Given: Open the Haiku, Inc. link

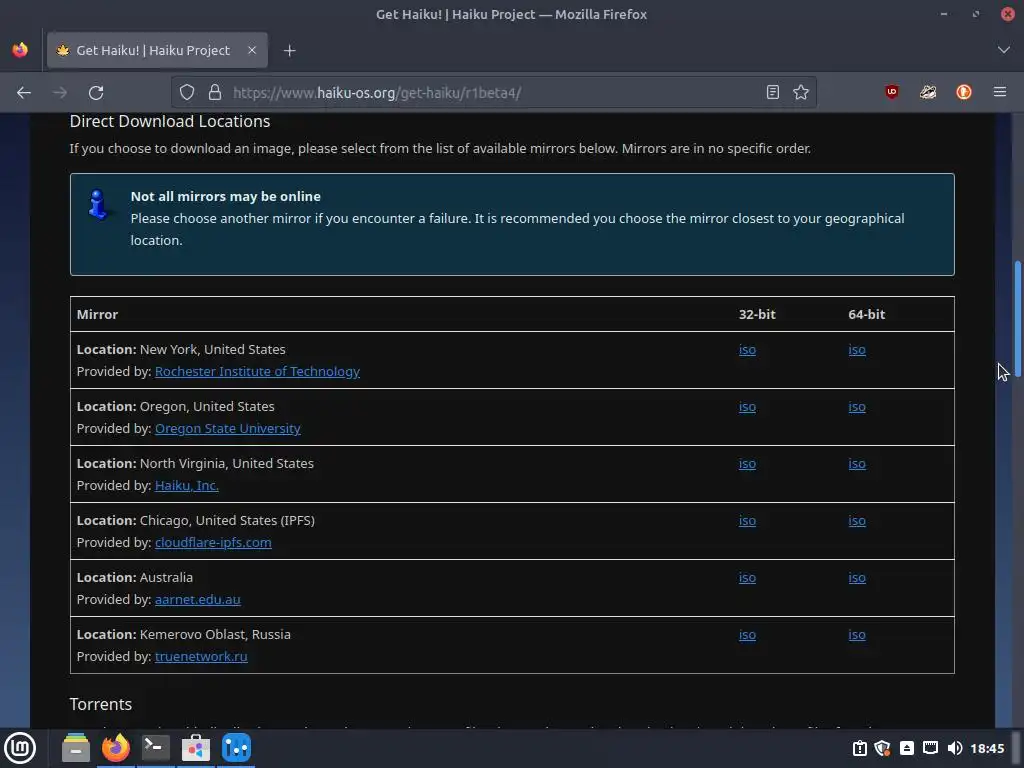Looking at the screenshot, I should coord(187,485).
